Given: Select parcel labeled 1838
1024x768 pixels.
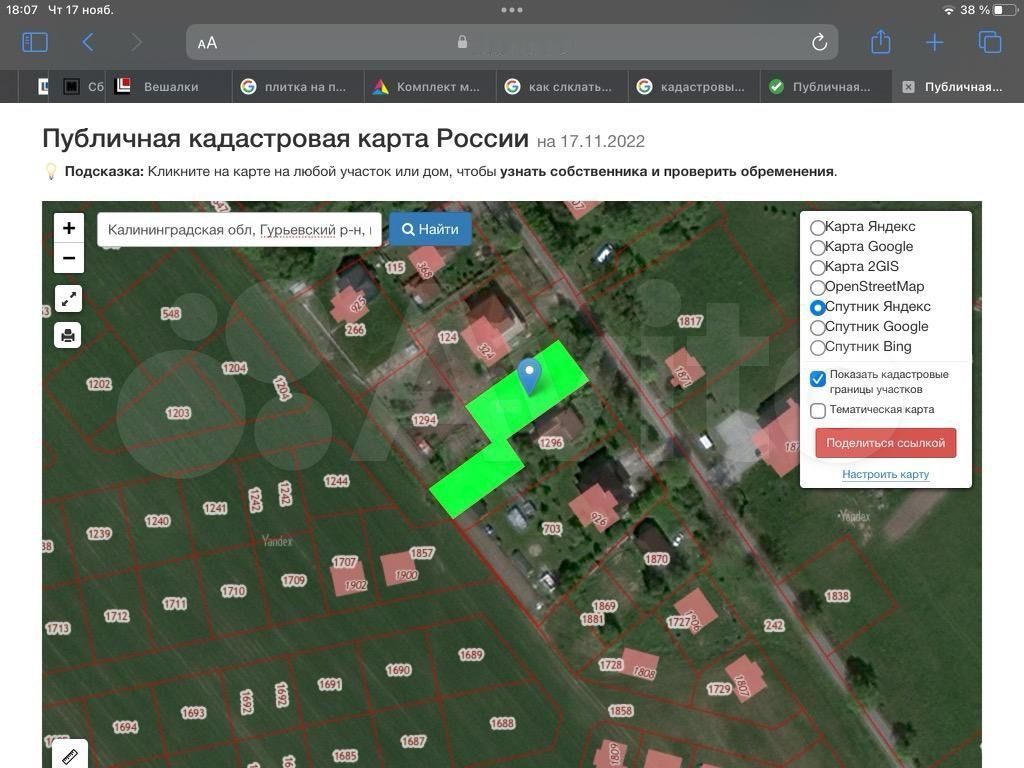Looking at the screenshot, I should pyautogui.click(x=837, y=596).
